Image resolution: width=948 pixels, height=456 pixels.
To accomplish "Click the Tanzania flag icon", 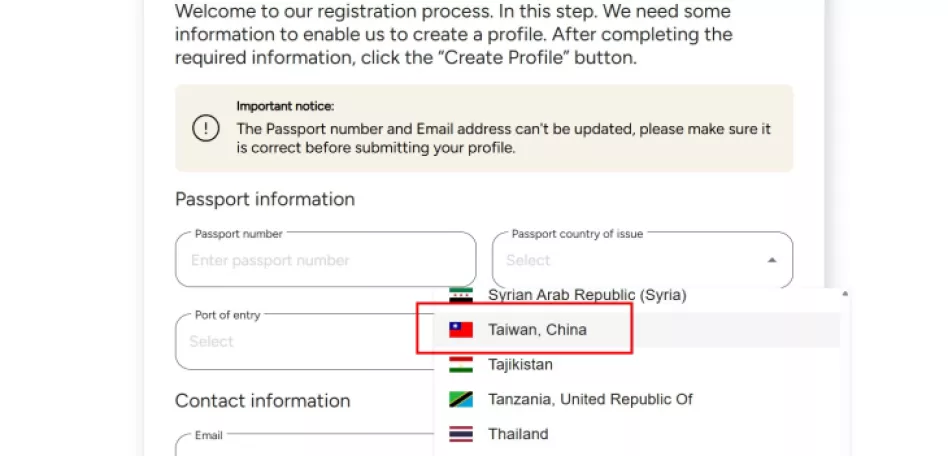I will pos(461,399).
